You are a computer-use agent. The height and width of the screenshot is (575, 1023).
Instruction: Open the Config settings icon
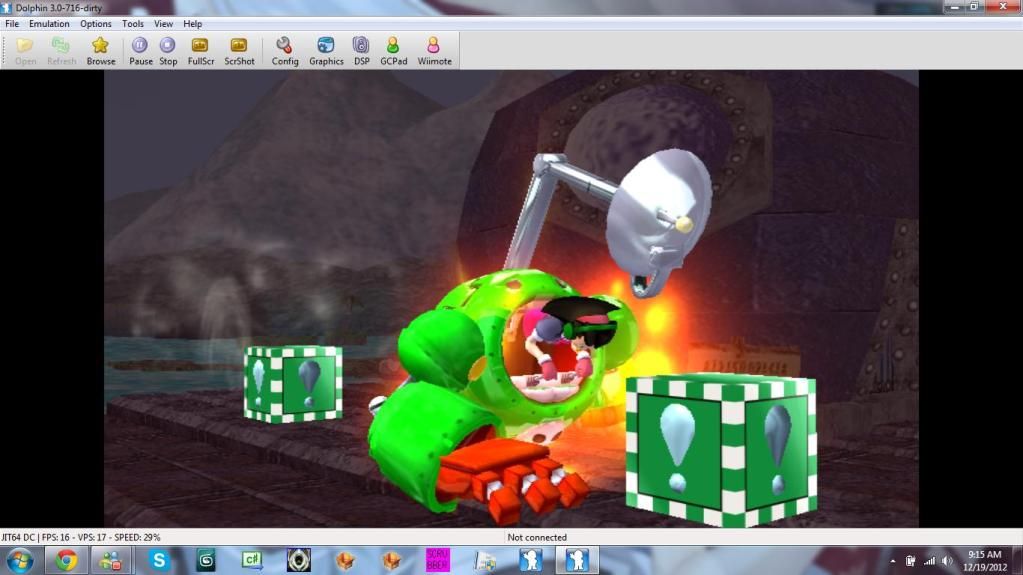click(x=284, y=51)
